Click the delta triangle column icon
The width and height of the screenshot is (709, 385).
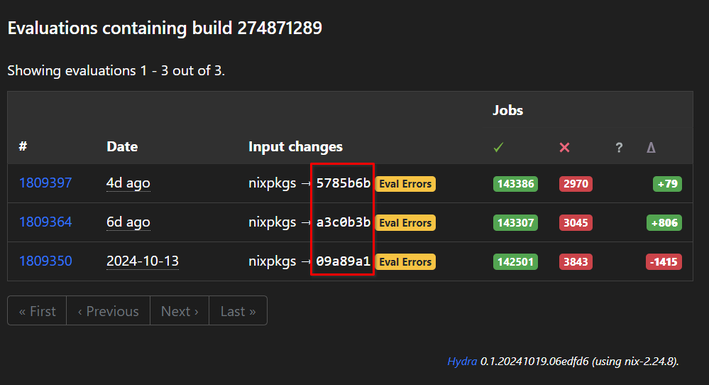[x=651, y=147]
